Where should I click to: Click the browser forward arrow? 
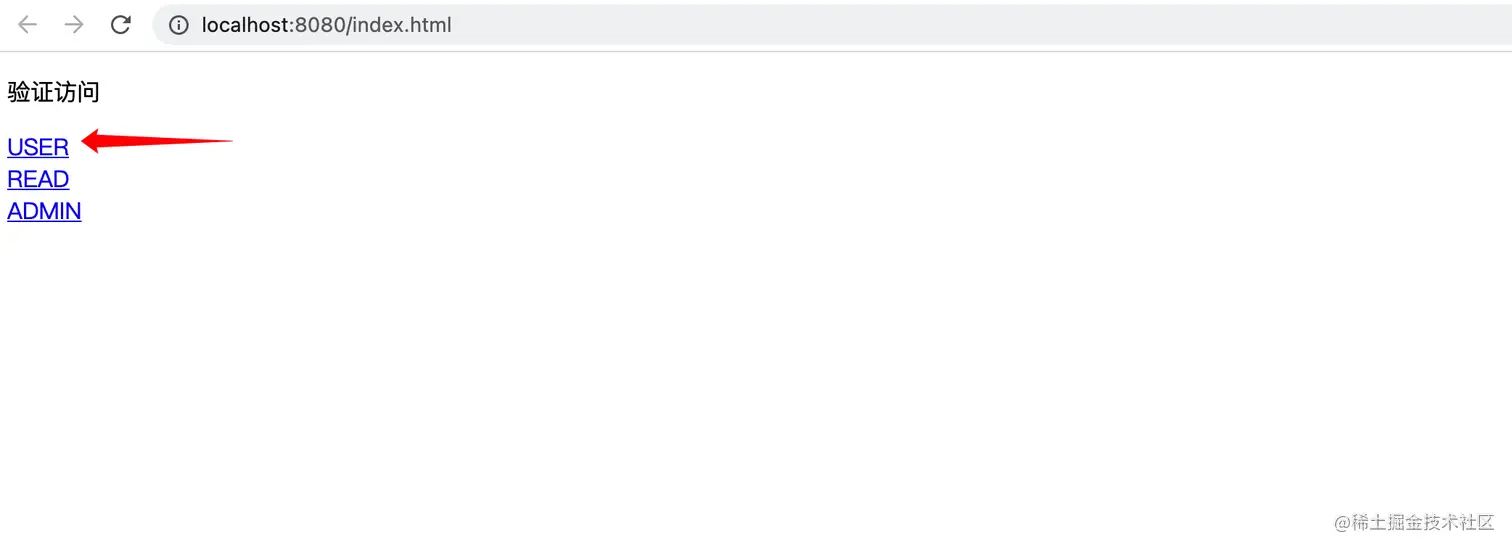[x=74, y=25]
